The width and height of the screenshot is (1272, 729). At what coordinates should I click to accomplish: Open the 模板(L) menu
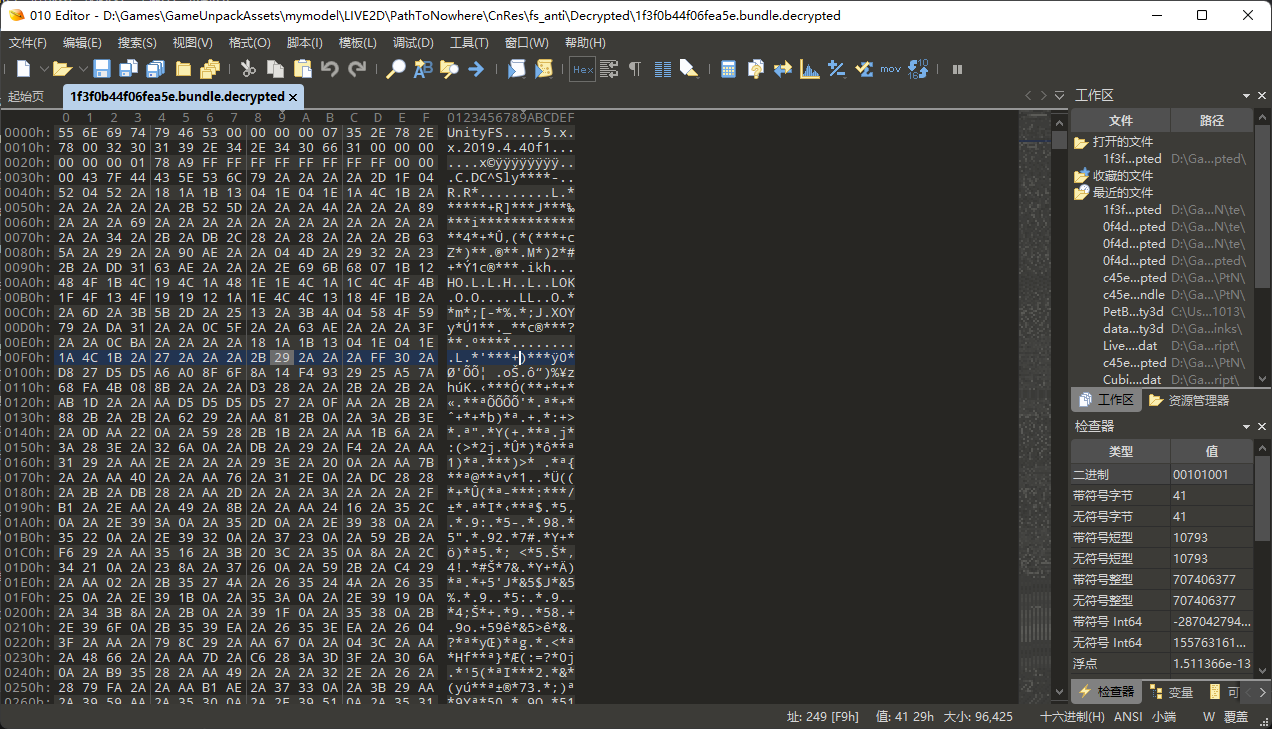point(357,43)
